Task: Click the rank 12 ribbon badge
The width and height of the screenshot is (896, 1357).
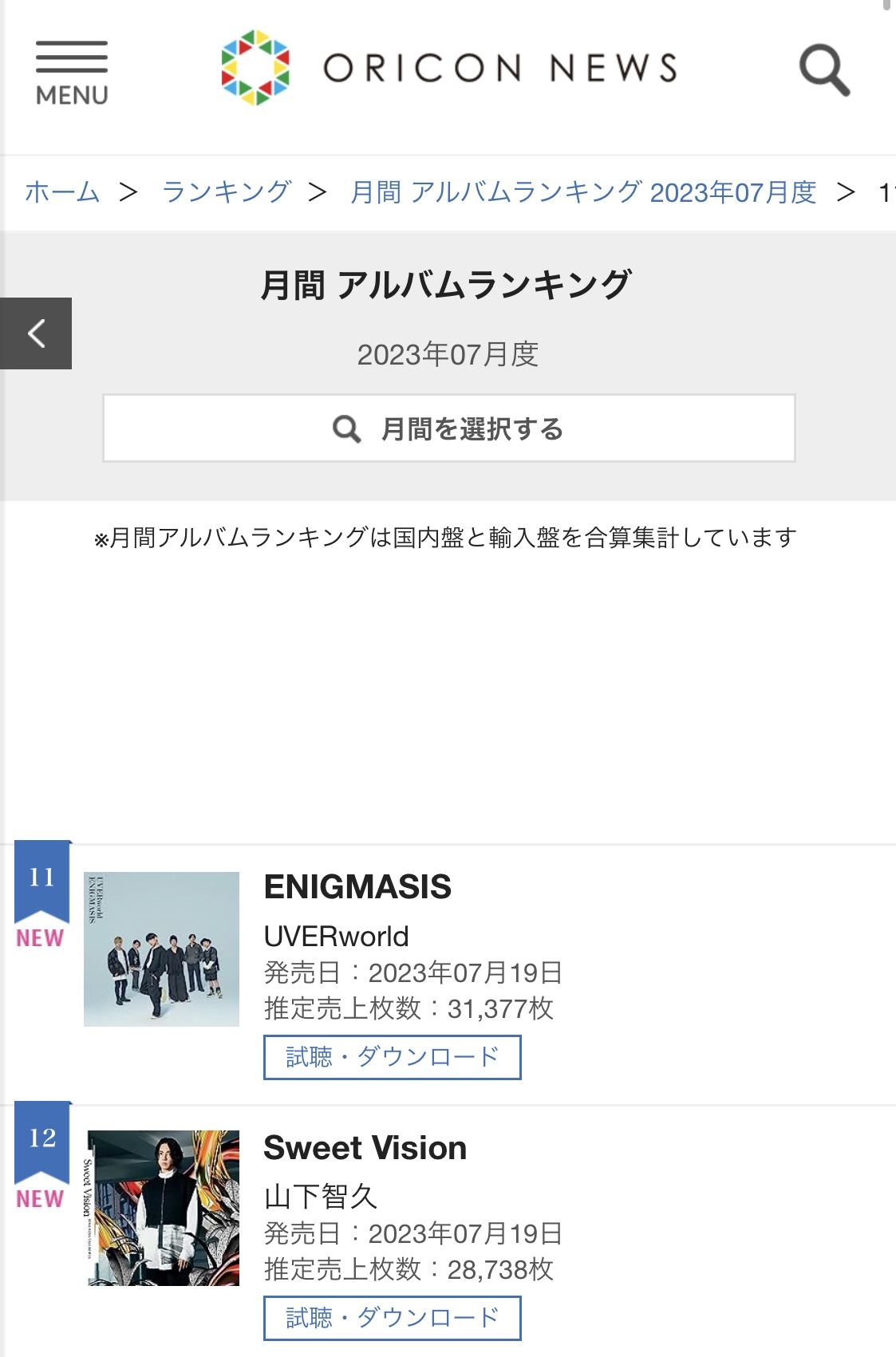Action: coord(42,1143)
